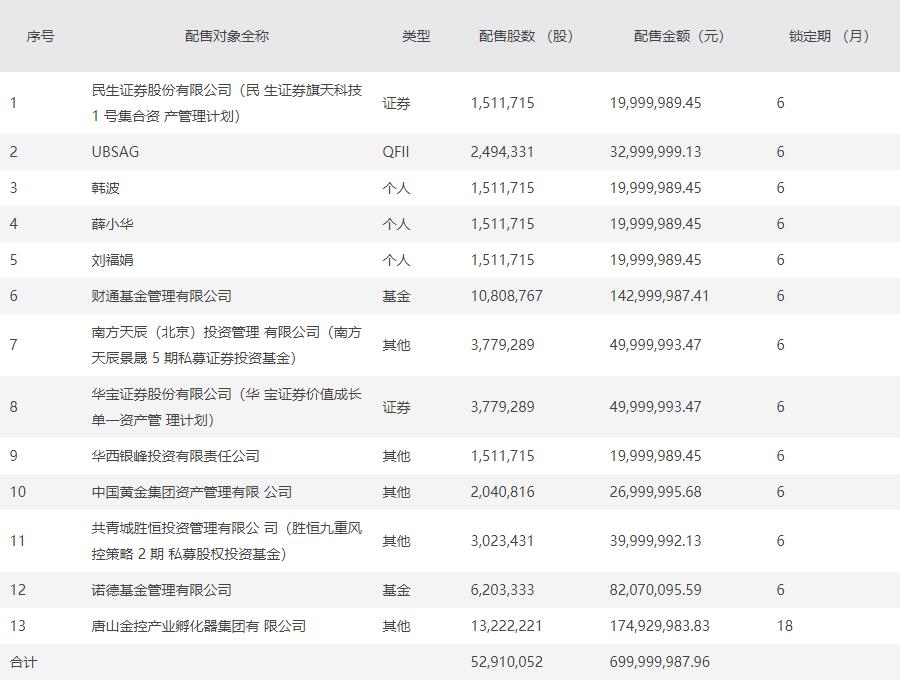This screenshot has height=682, width=900.
Task: Click amount 142,999,987.41
Action: point(660,296)
